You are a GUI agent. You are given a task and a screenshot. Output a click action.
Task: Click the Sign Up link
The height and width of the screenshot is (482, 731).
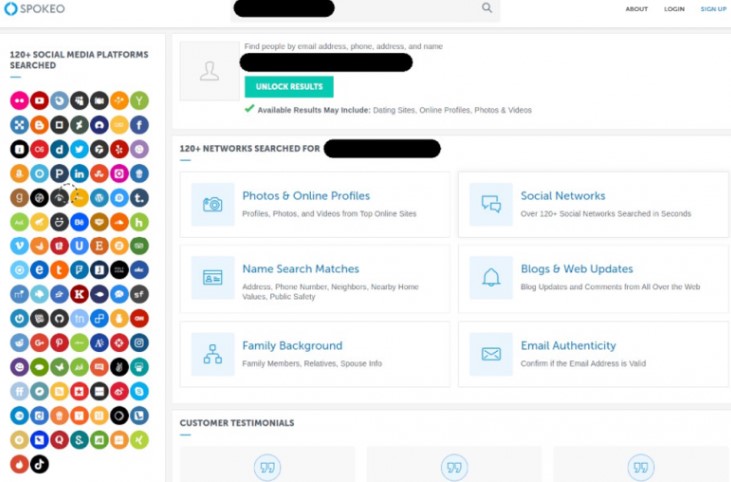coord(713,9)
